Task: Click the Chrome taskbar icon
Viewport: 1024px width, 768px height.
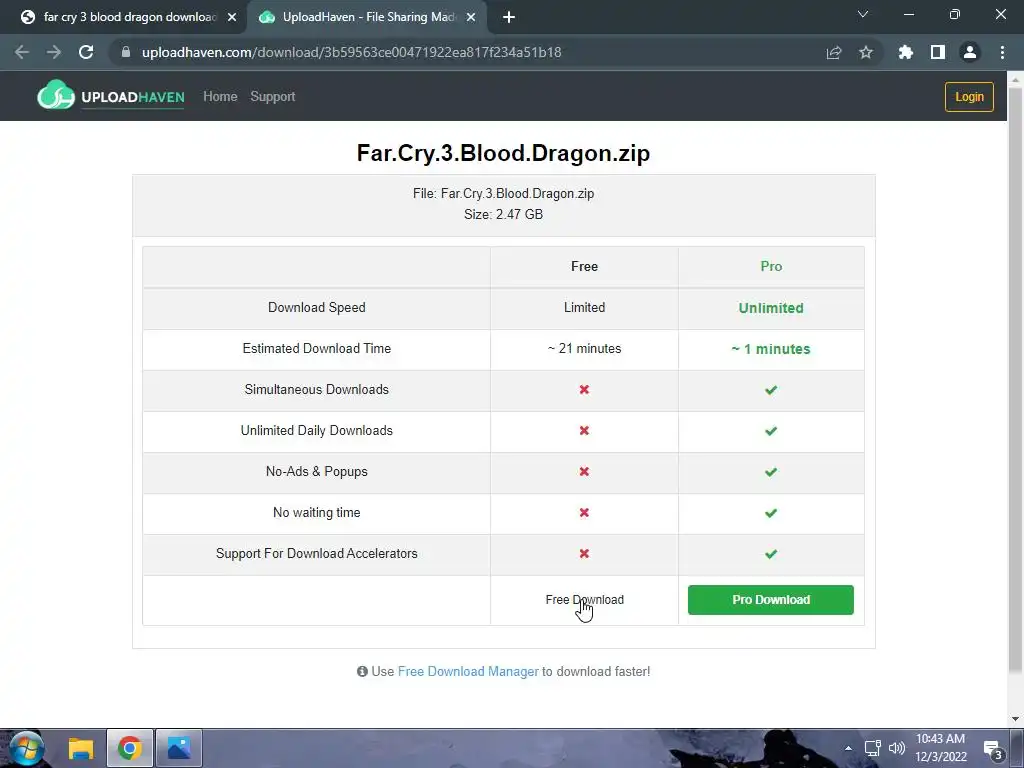Action: [x=130, y=748]
